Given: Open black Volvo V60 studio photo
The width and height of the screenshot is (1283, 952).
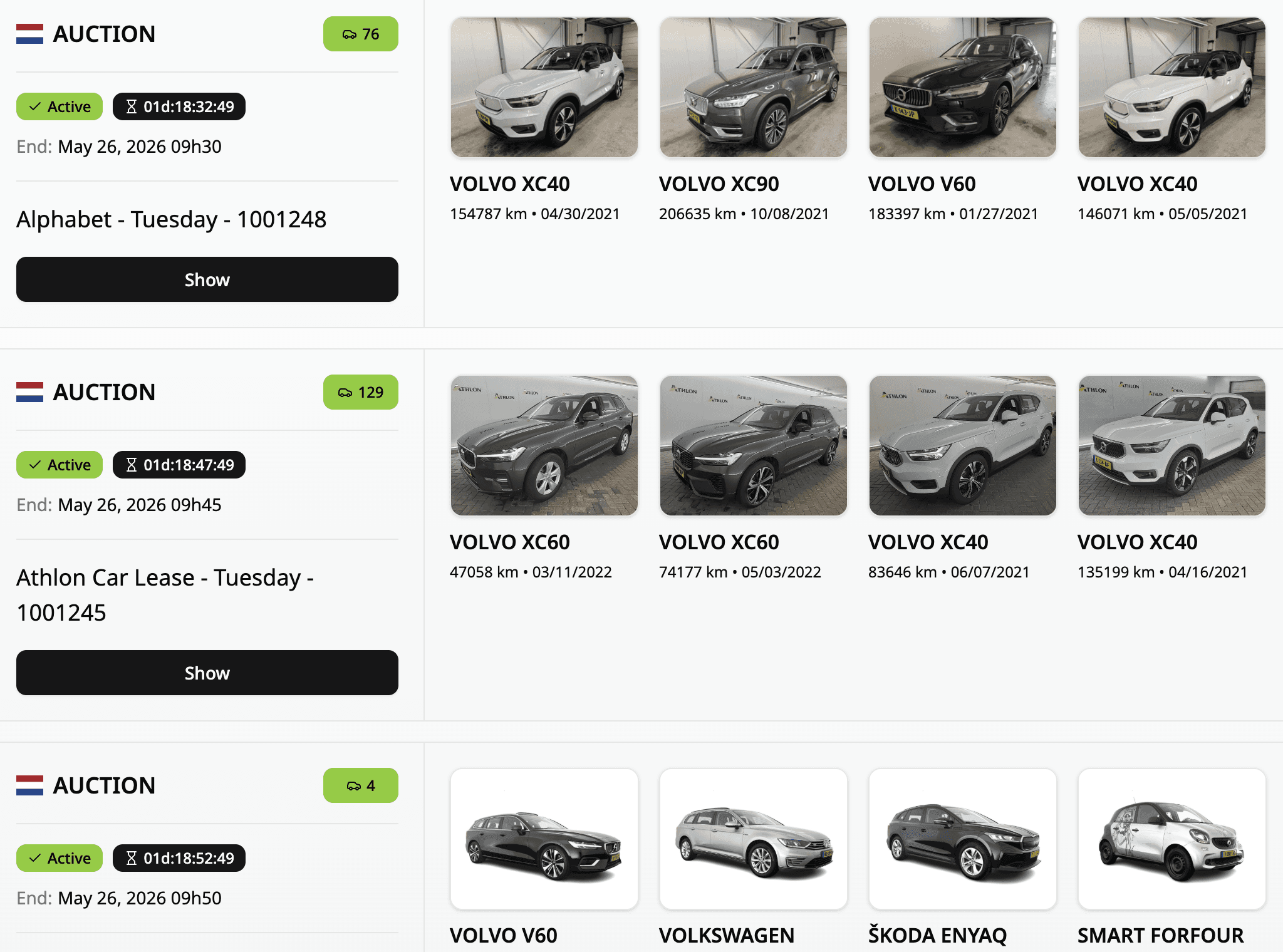Looking at the screenshot, I should click(x=544, y=839).
